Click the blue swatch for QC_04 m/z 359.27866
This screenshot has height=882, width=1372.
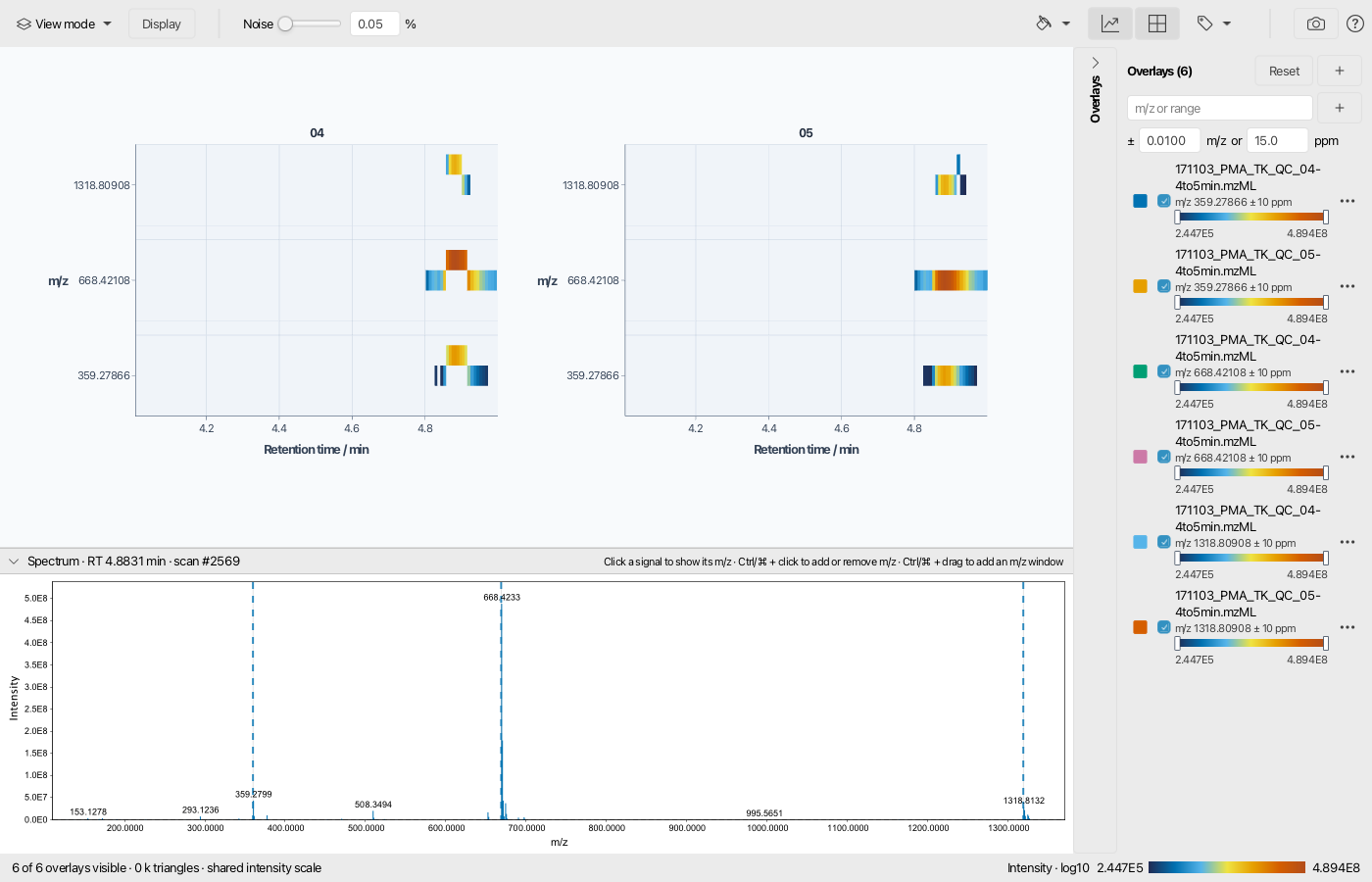pyautogui.click(x=1140, y=201)
